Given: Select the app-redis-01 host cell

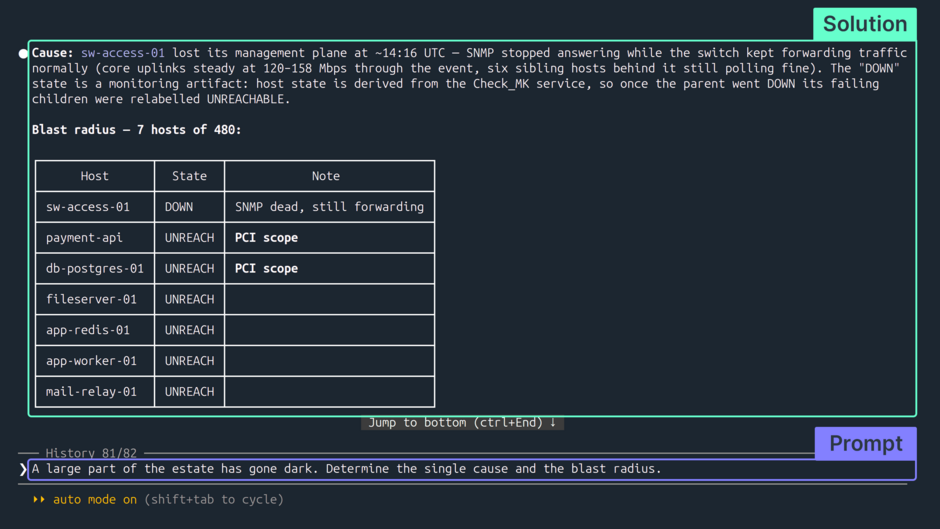Looking at the screenshot, I should pyautogui.click(x=95, y=330).
